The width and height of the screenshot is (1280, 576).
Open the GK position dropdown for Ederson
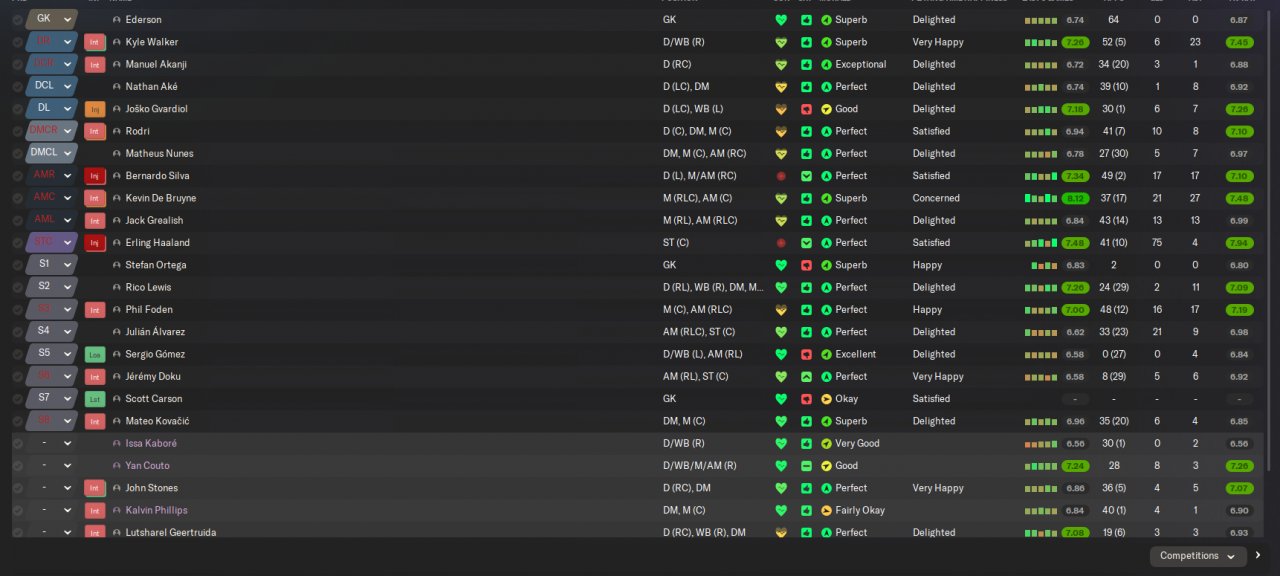tap(52, 19)
